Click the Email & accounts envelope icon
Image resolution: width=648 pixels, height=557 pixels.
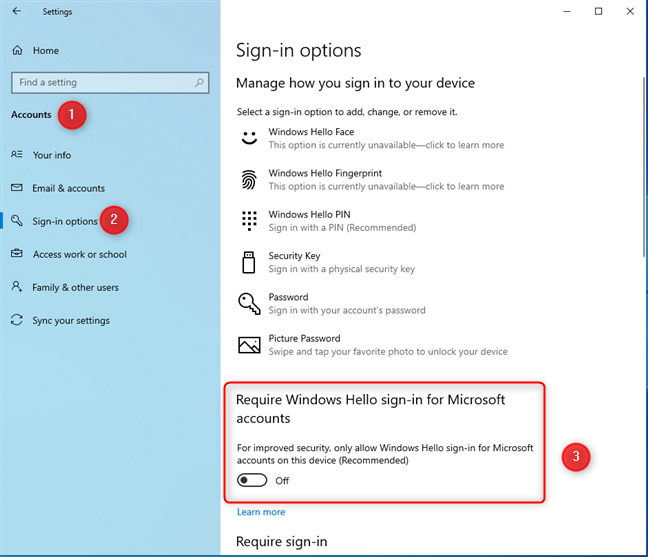17,188
